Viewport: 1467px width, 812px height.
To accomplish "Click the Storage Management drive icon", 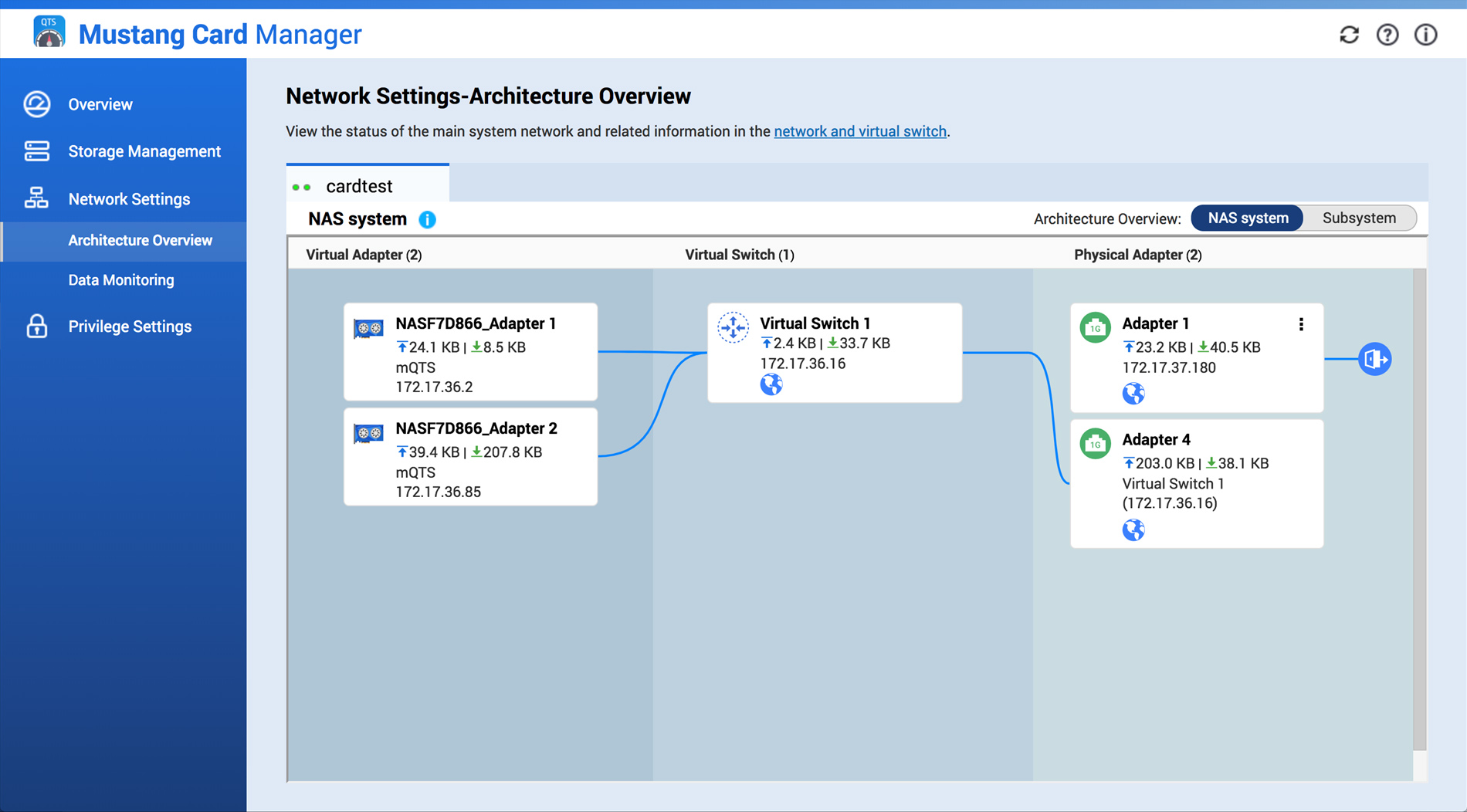I will pyautogui.click(x=37, y=151).
